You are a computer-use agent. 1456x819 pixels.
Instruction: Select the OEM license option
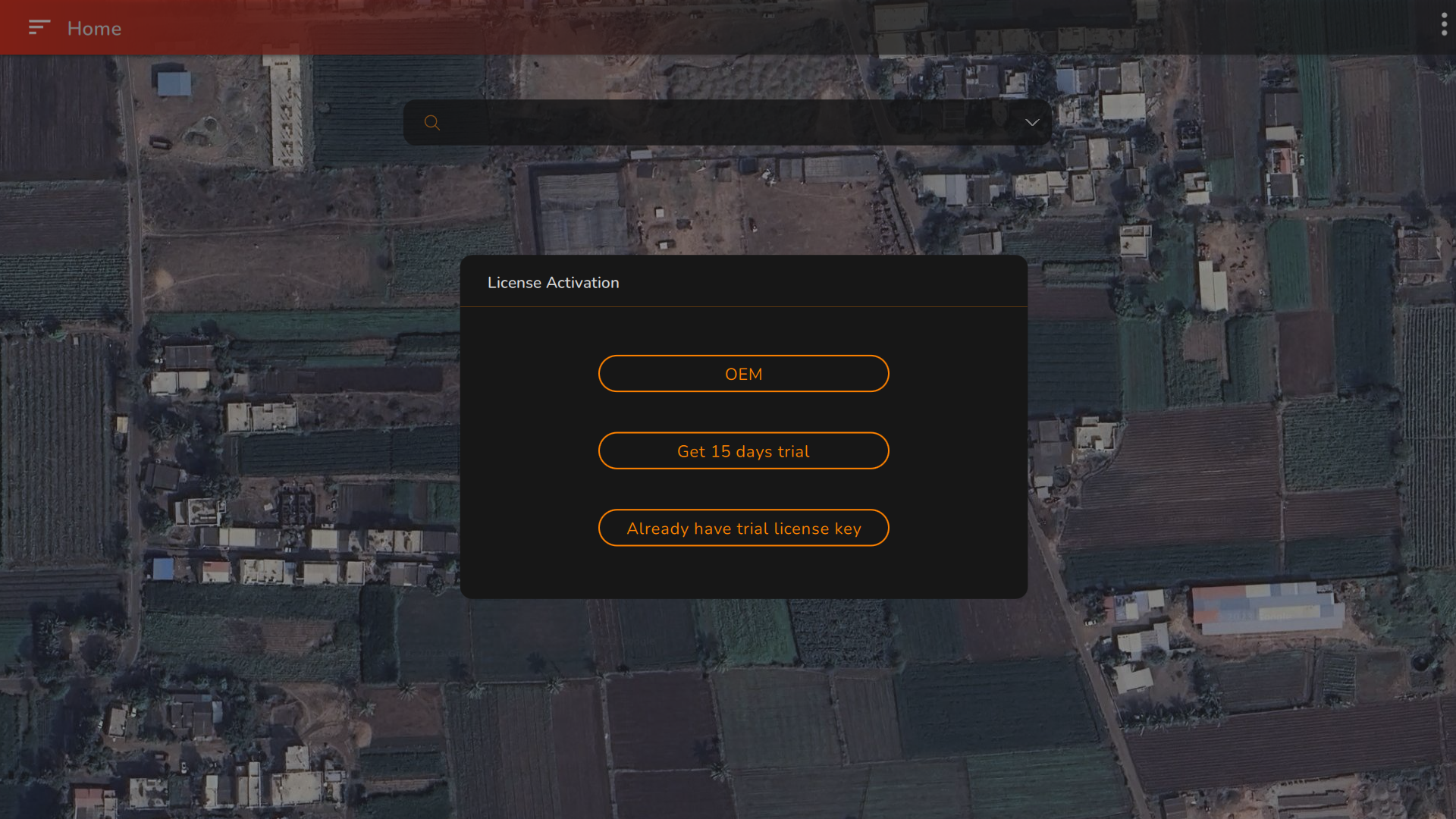[x=743, y=374]
